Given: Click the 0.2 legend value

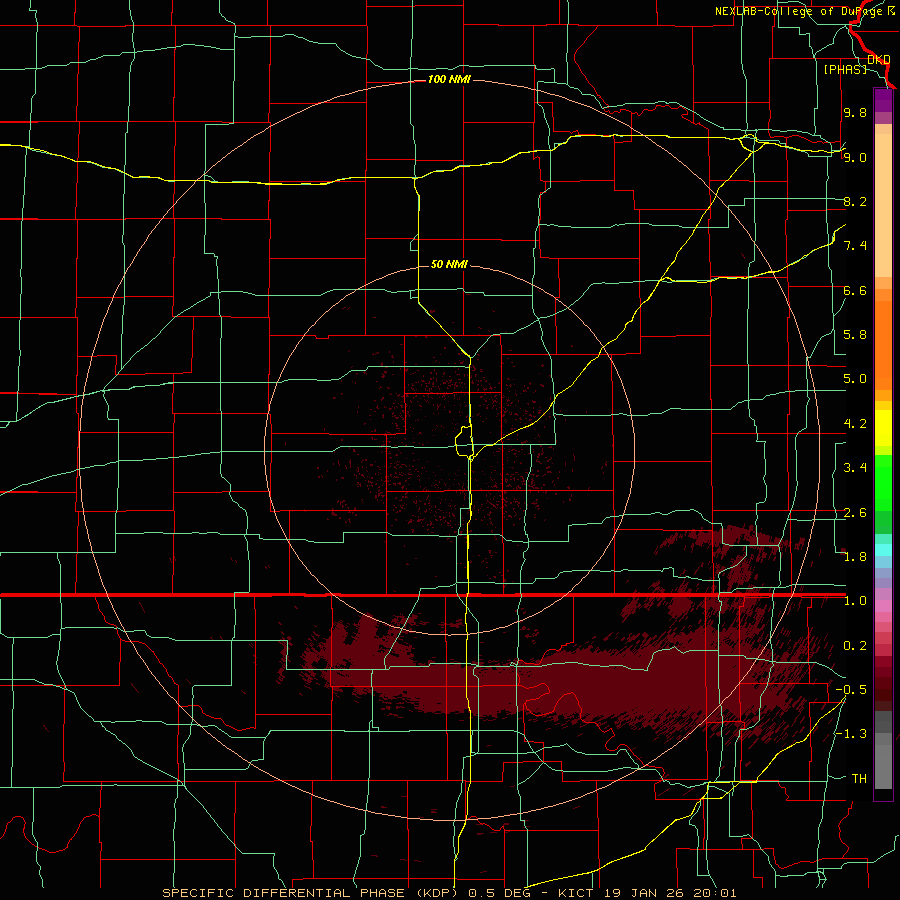Looking at the screenshot, I should point(855,646).
